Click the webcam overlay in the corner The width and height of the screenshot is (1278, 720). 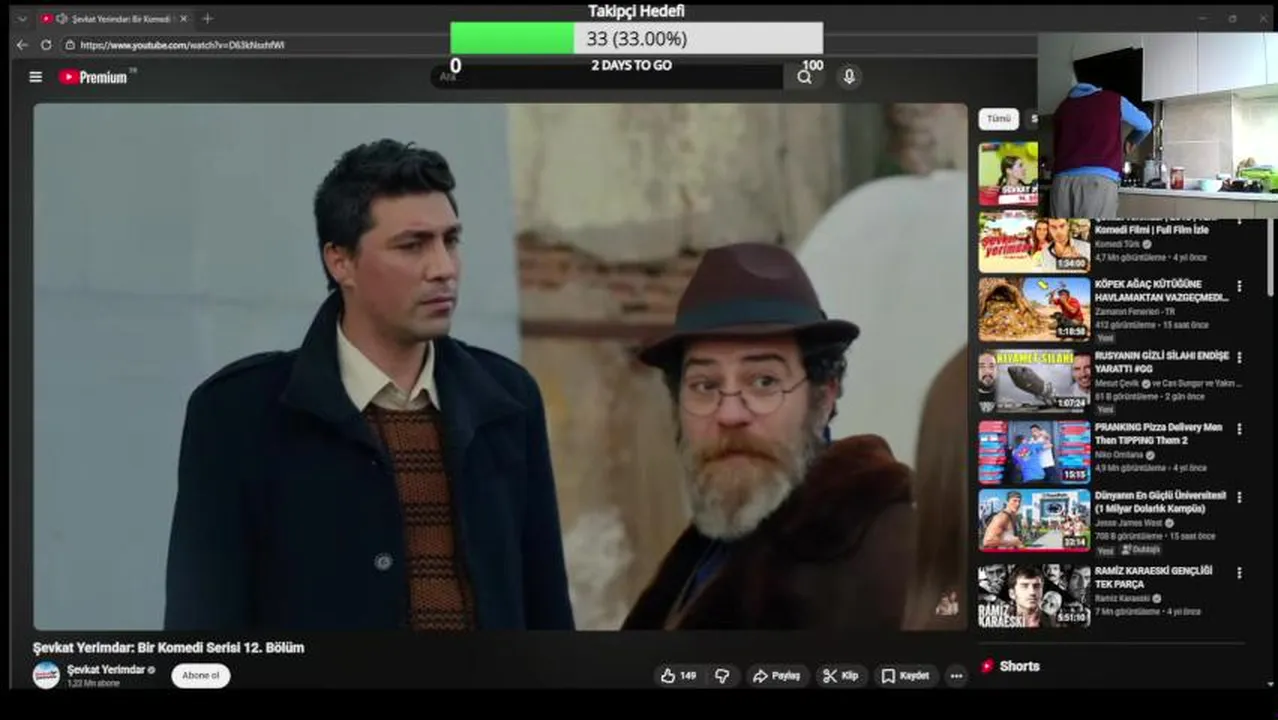(x=1157, y=126)
